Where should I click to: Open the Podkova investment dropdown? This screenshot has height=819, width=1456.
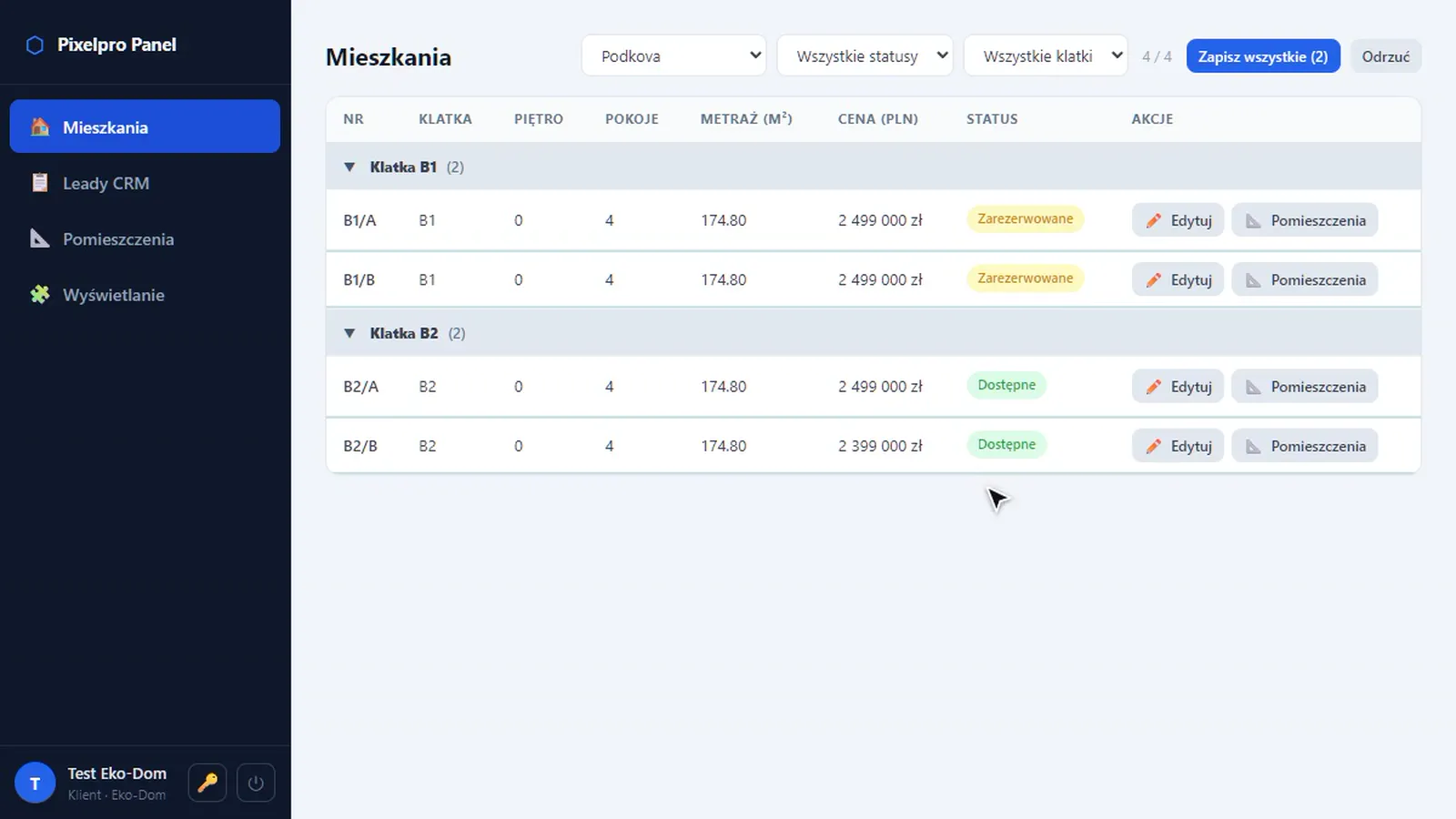point(673,56)
